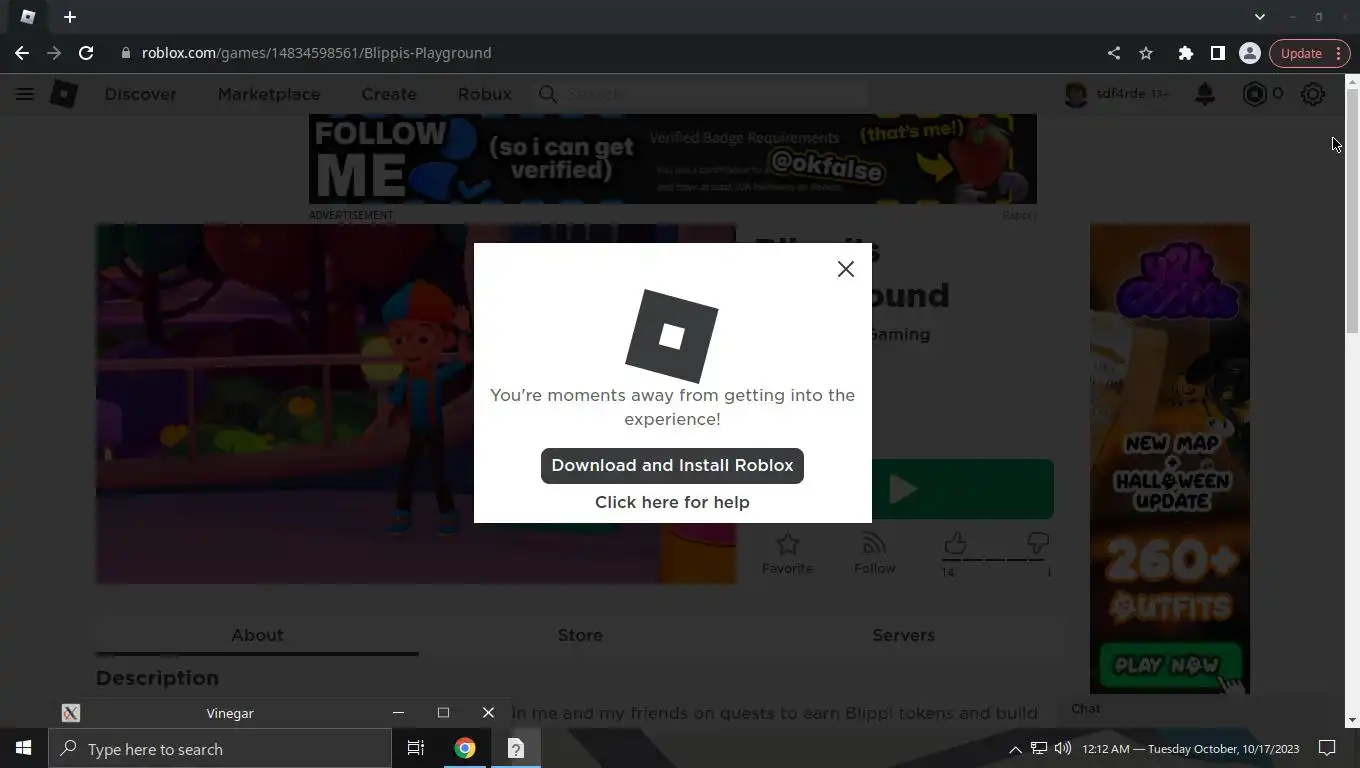Favorite this experience with star
Viewport: 1360px width, 768px height.
[x=787, y=553]
